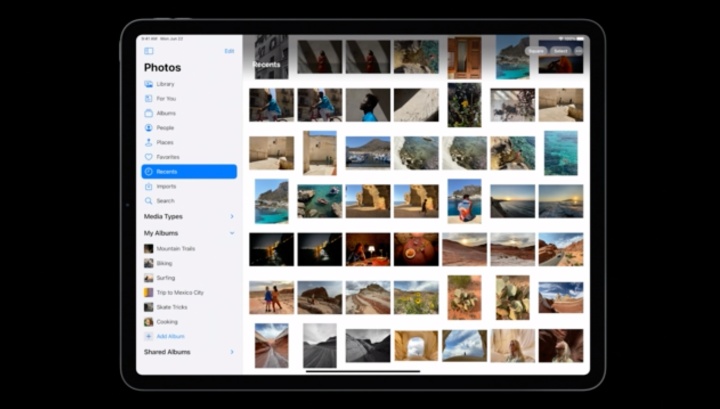Open the Trip to Mexico City album
Screen dimensions: 720x409
click(x=179, y=292)
